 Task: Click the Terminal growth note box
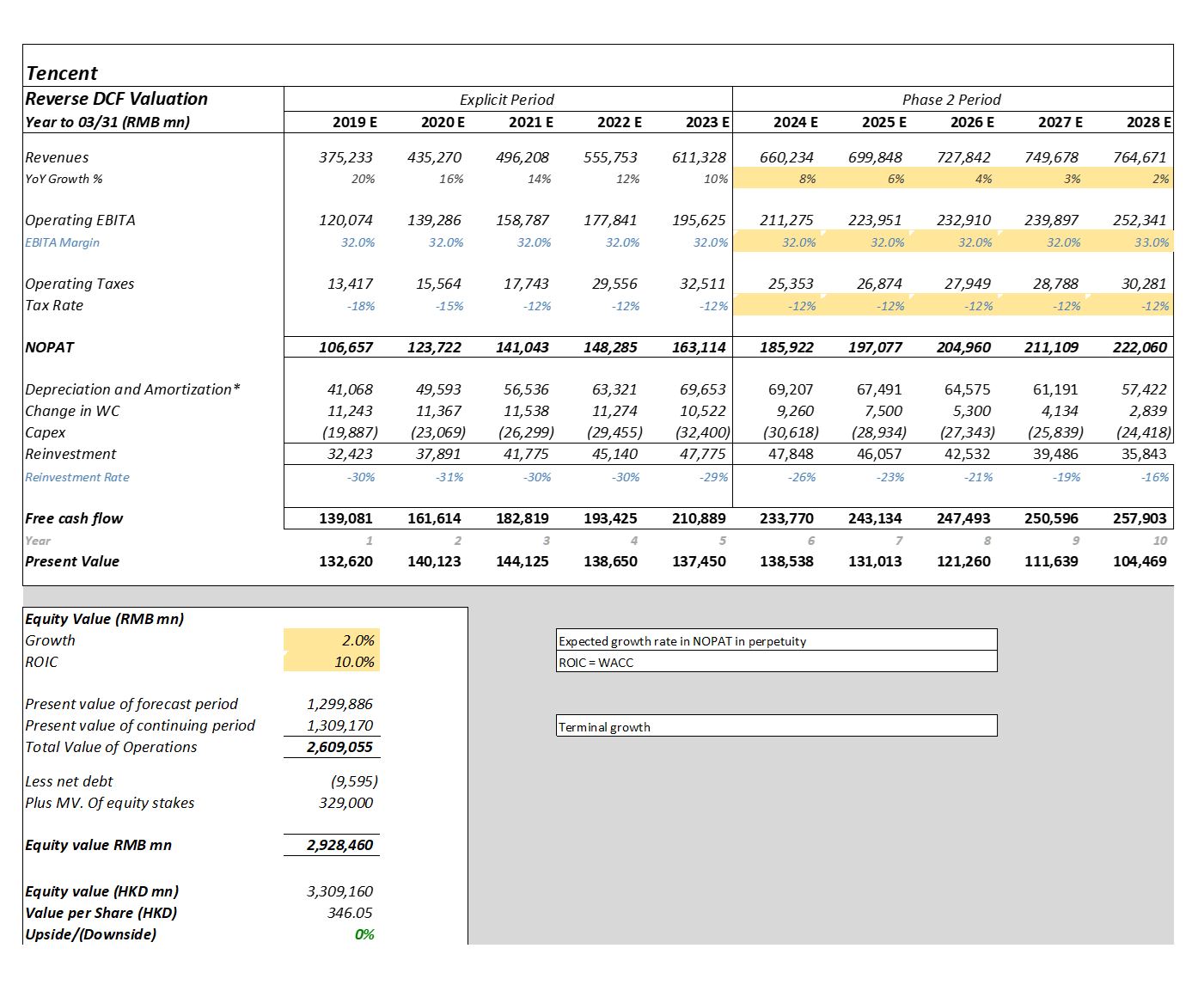777,726
